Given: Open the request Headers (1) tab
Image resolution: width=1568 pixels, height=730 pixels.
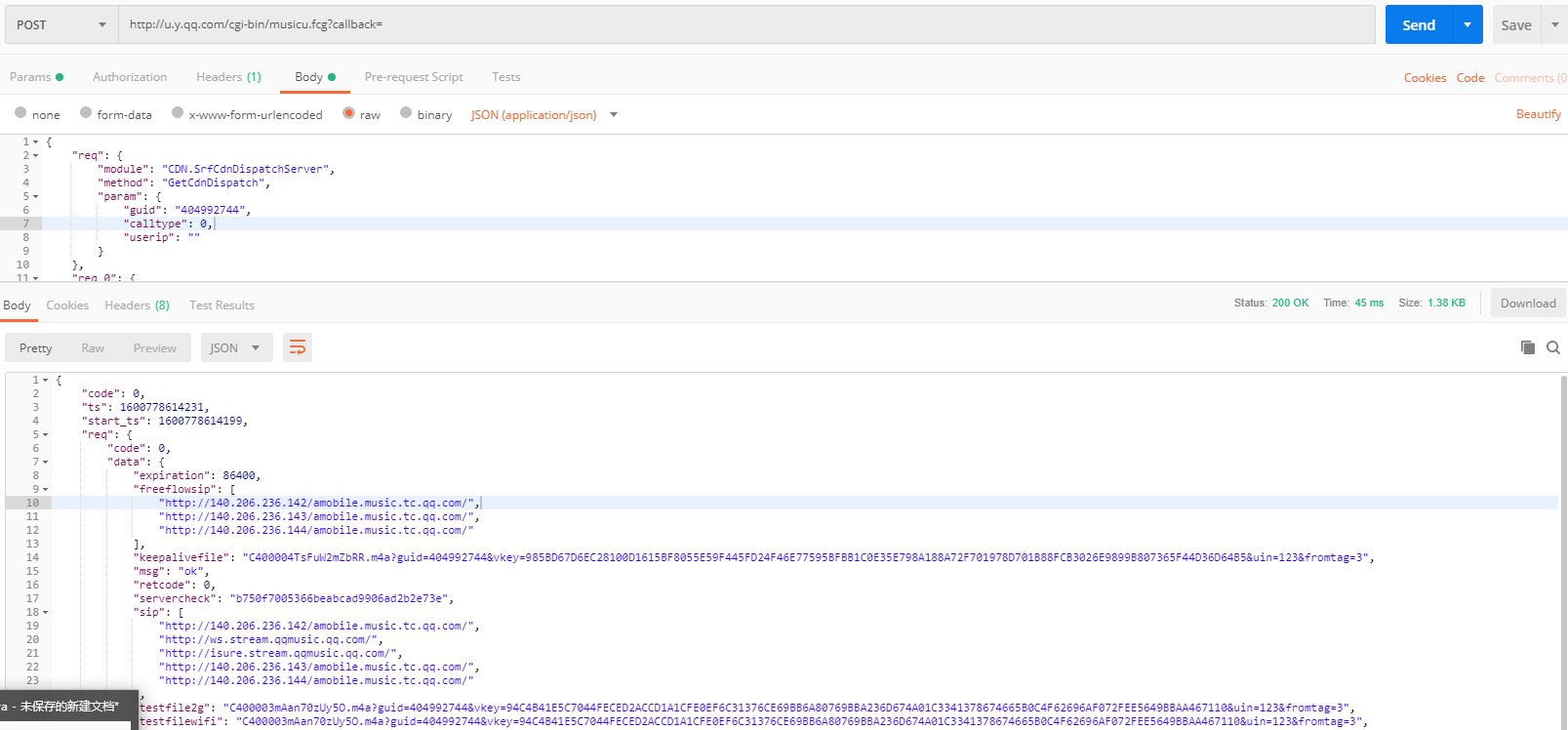Looking at the screenshot, I should pyautogui.click(x=228, y=76).
